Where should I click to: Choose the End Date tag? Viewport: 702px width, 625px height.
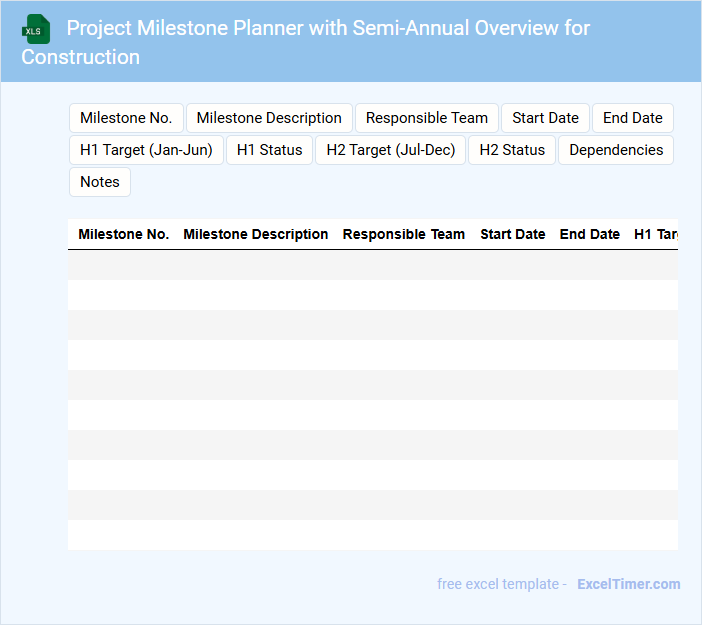(x=632, y=118)
